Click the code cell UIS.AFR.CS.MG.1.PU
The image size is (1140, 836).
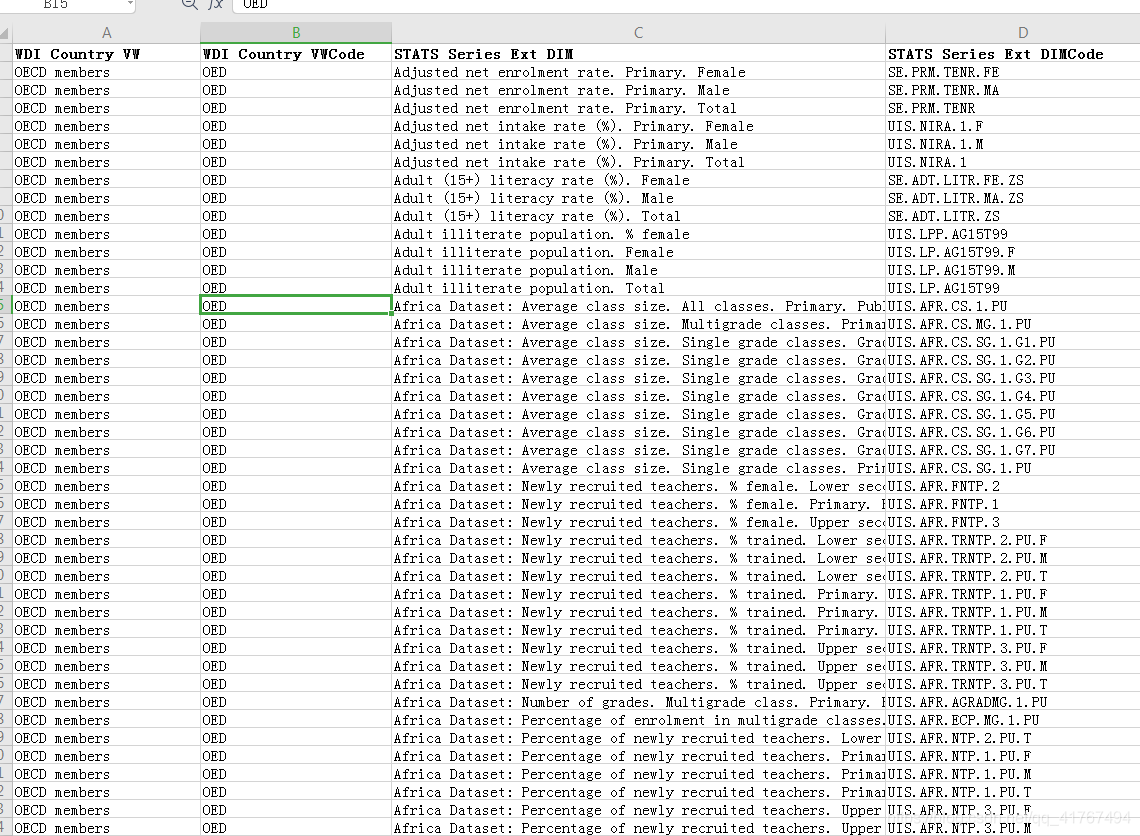pyautogui.click(x=1013, y=324)
